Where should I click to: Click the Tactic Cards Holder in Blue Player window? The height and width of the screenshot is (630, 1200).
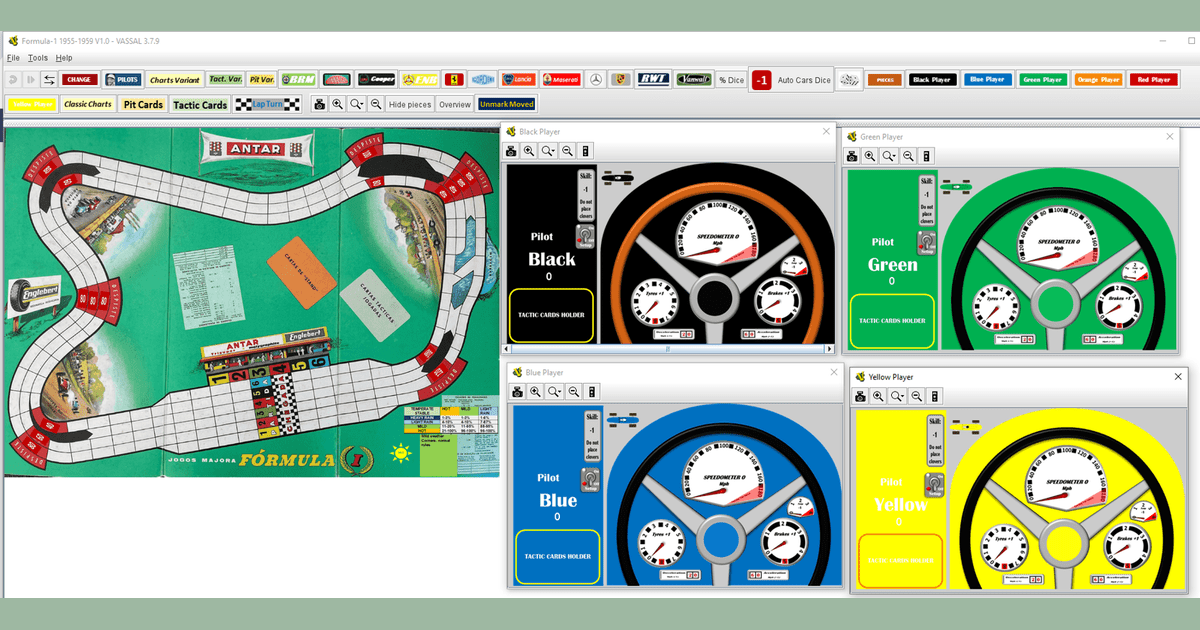pyautogui.click(x=558, y=557)
